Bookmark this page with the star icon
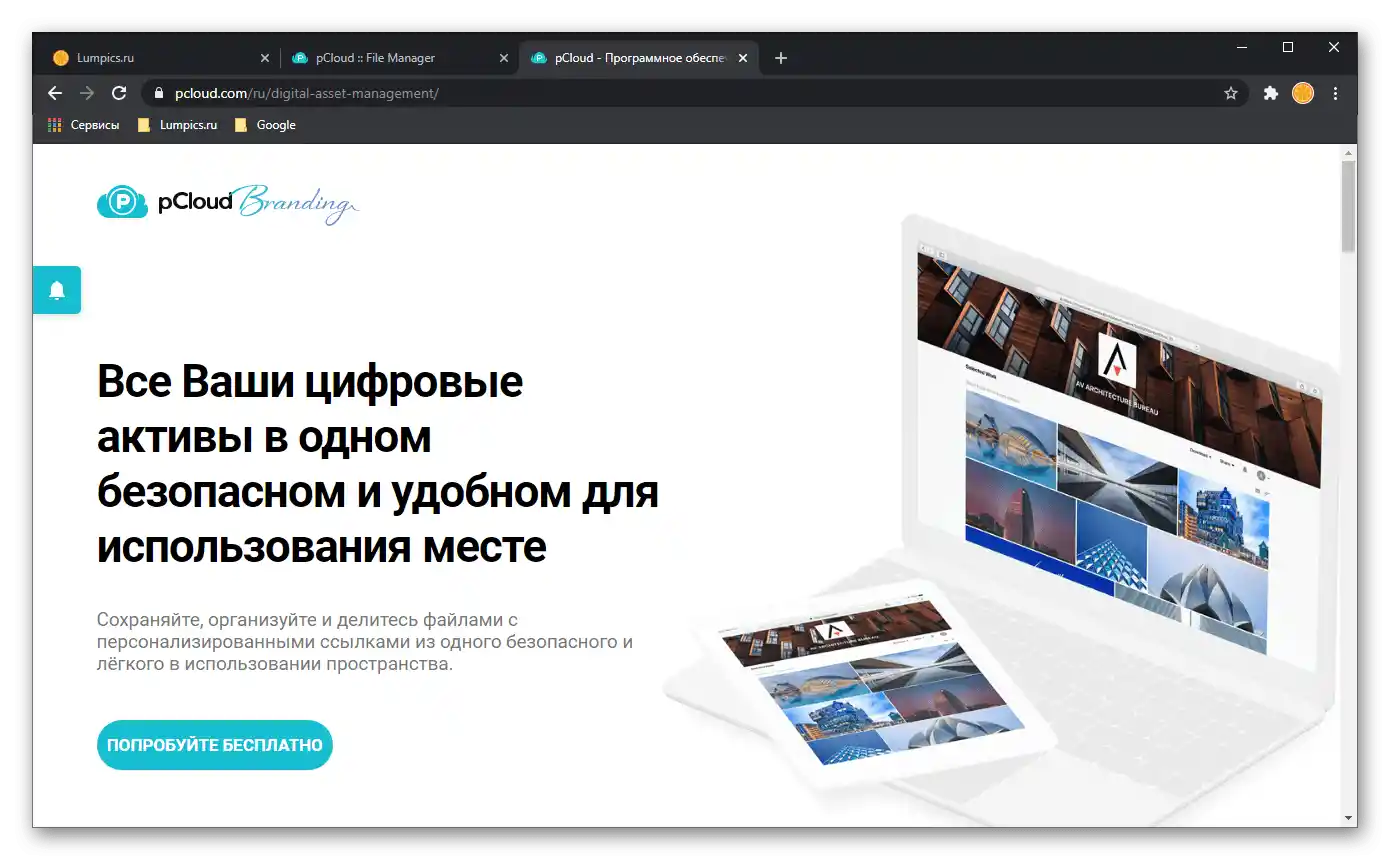The width and height of the screenshot is (1390, 860). tap(1231, 93)
